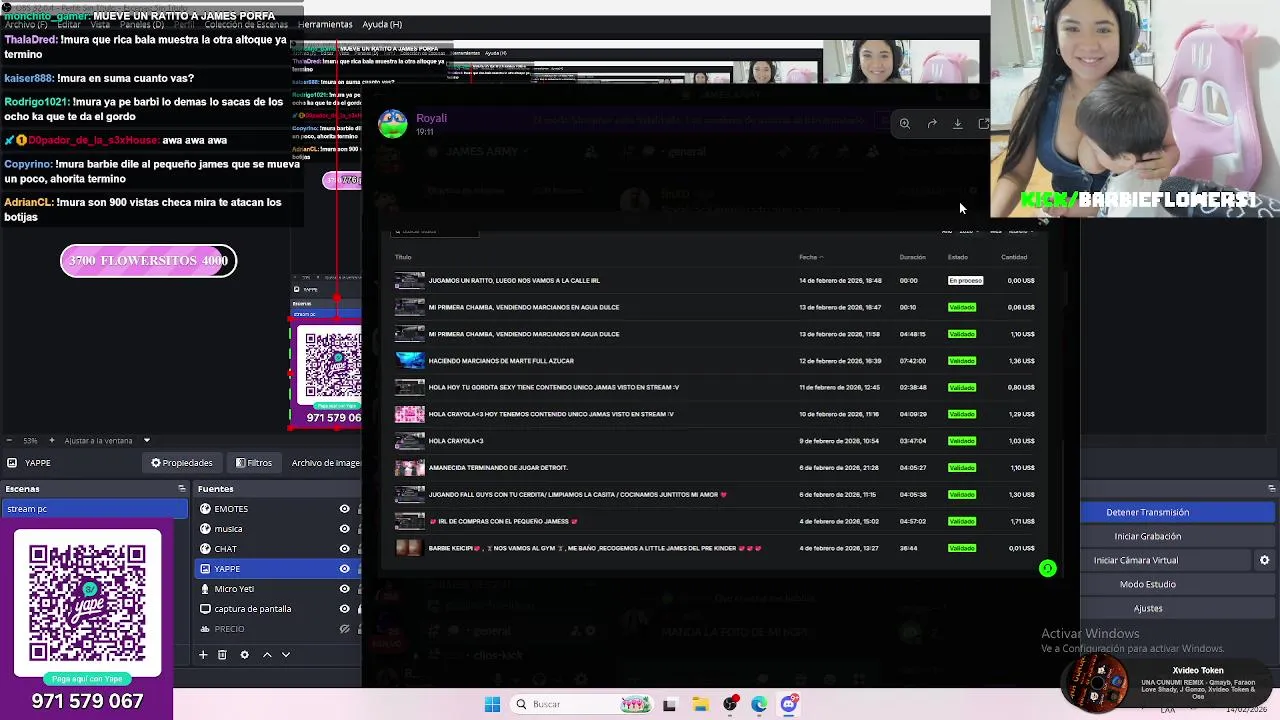Image resolution: width=1280 pixels, height=720 pixels.
Task: Add a new source with plus icon
Action: pyautogui.click(x=203, y=655)
